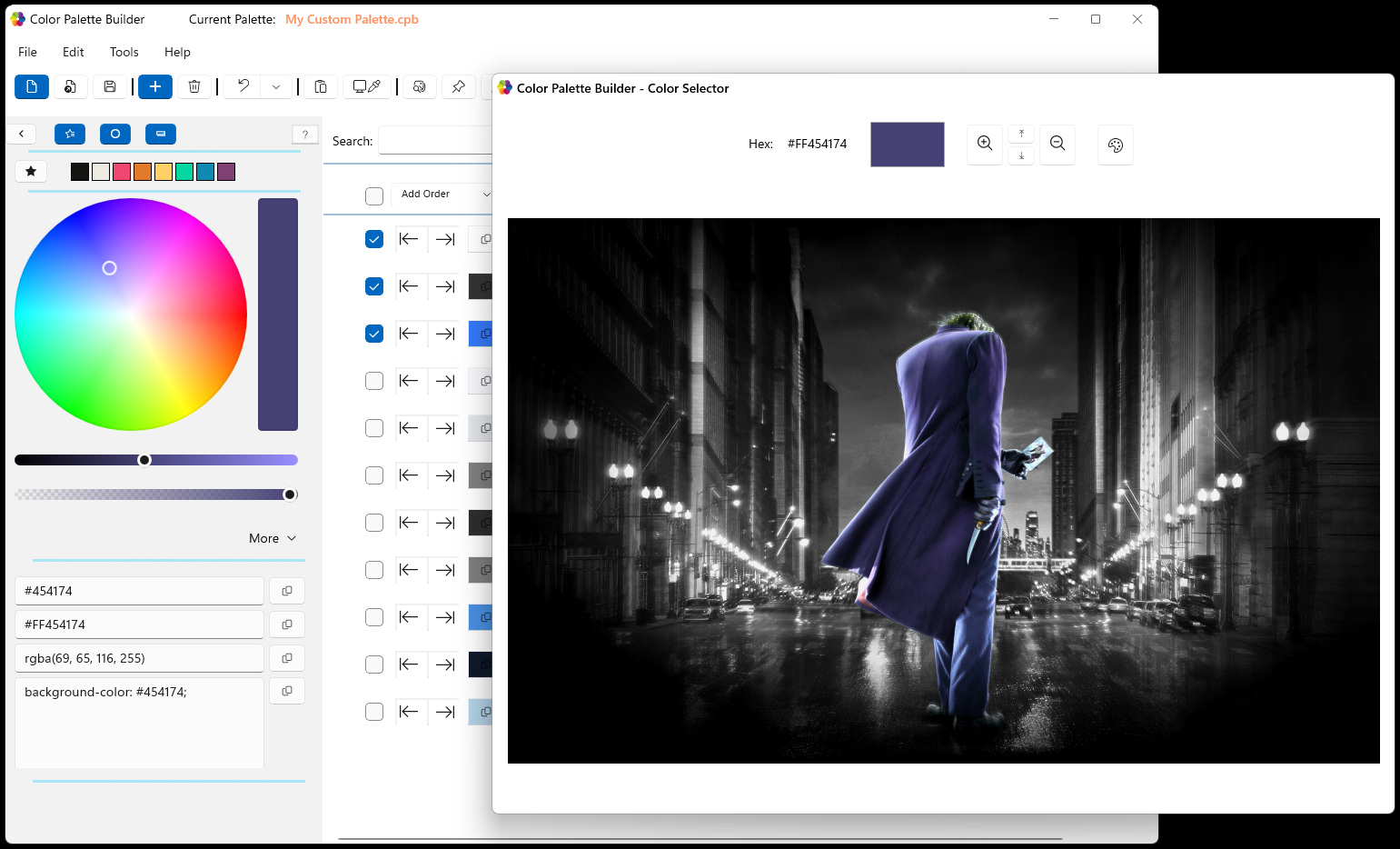Open the Edit menu

pos(74,52)
